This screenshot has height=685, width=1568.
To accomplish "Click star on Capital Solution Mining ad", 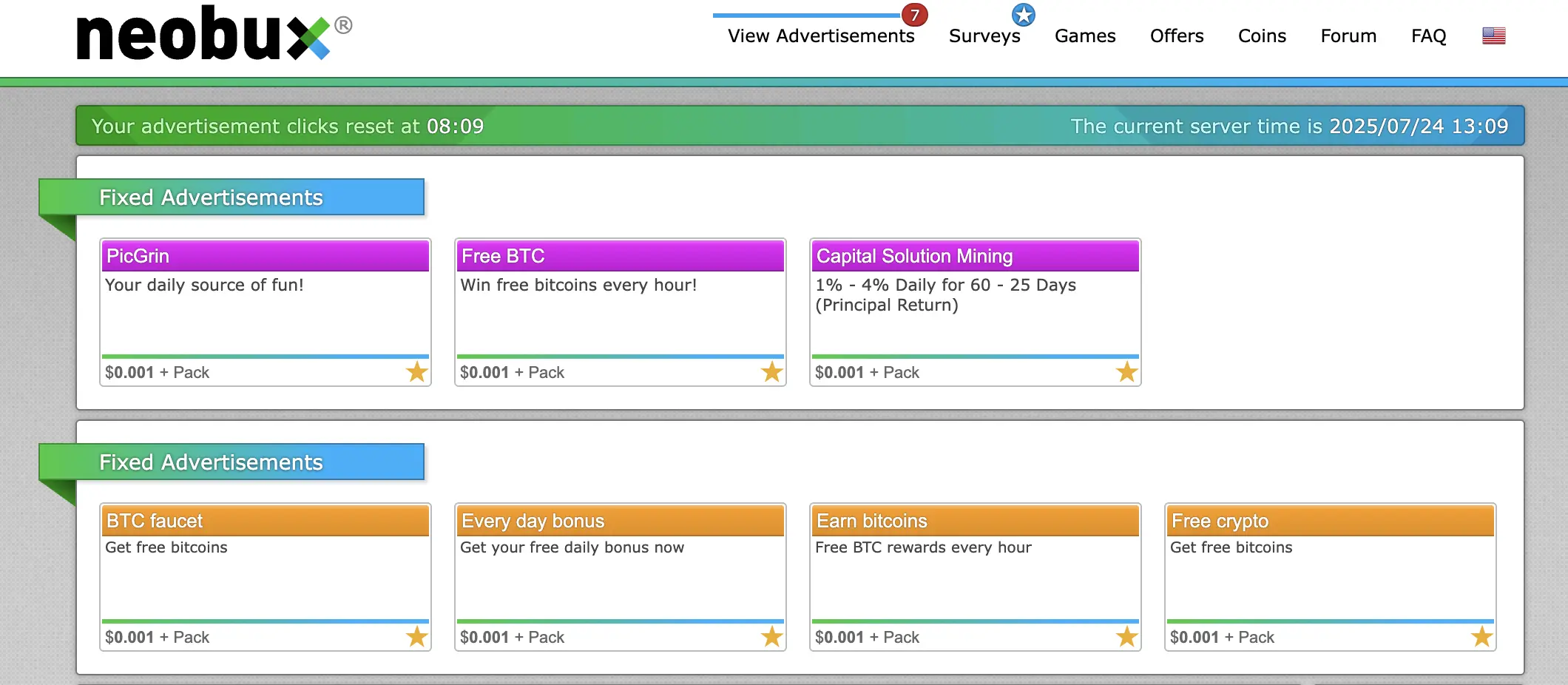I will (x=1127, y=371).
